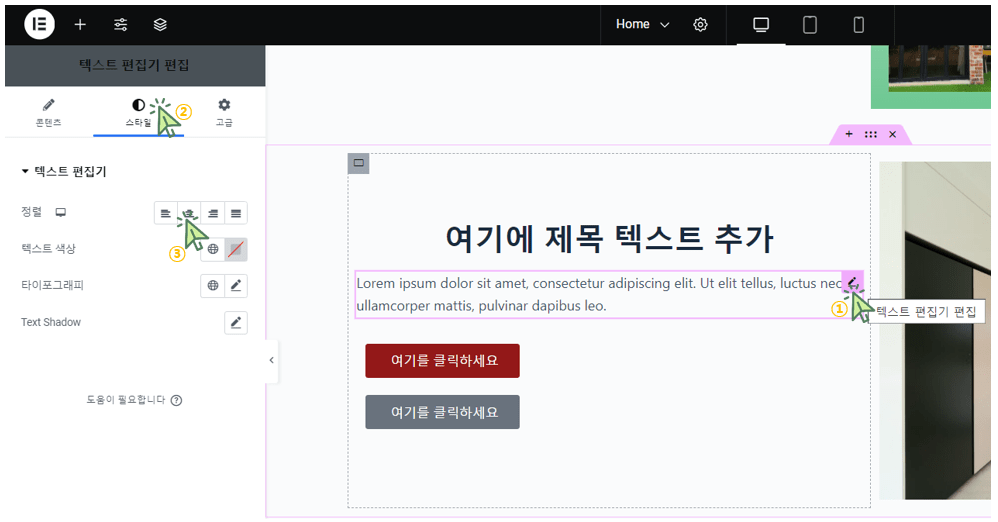Click the gray 여기를 클릭하세요 button

[442, 412]
